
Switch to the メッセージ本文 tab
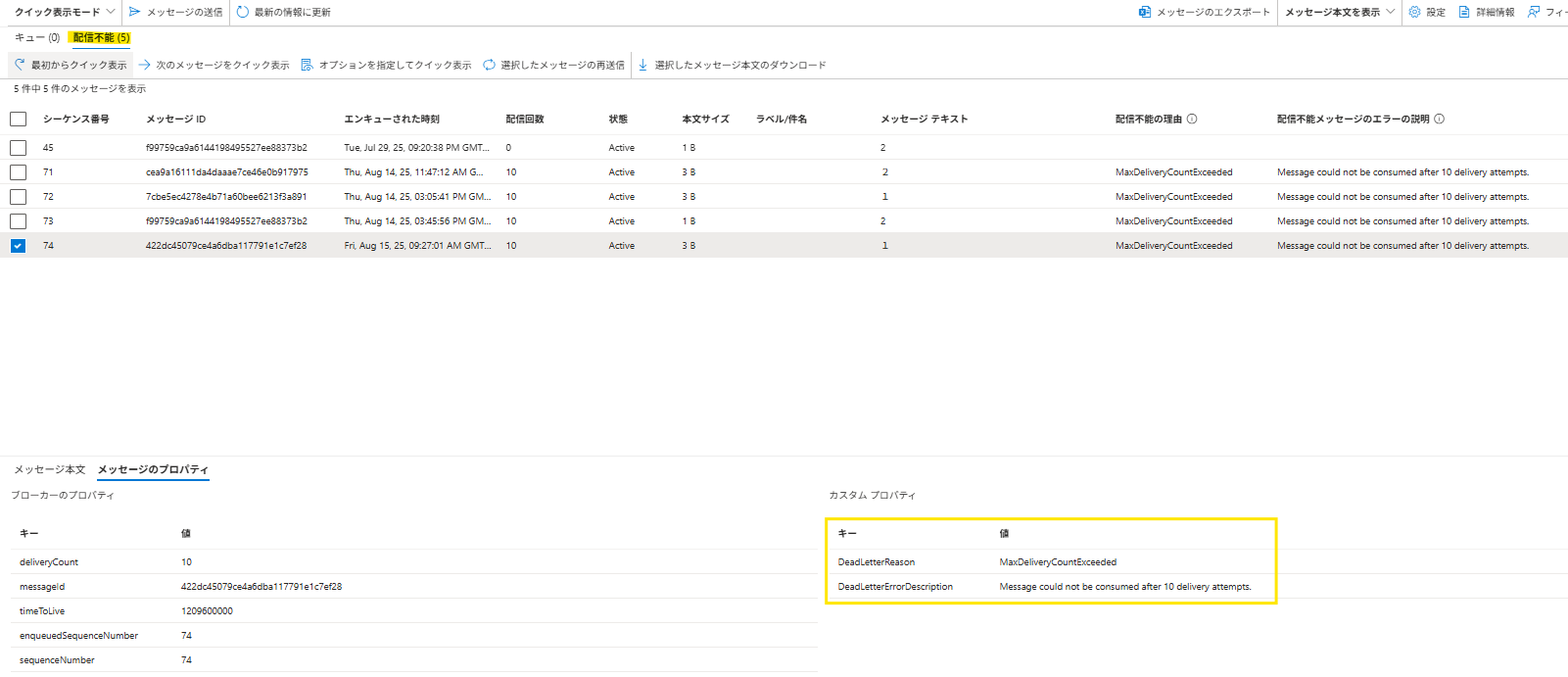[x=50, y=469]
